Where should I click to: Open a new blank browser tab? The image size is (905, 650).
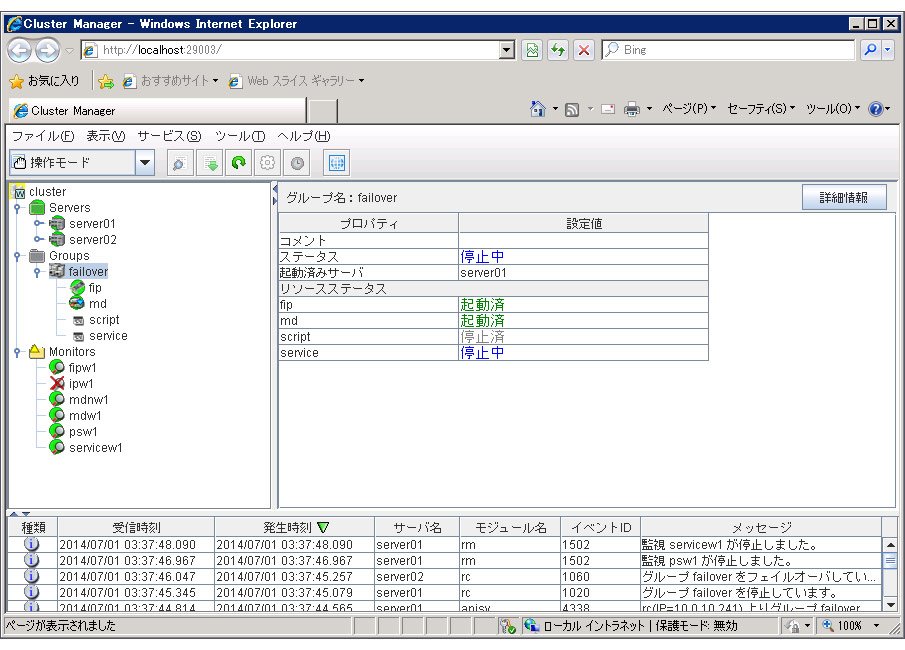click(x=323, y=111)
